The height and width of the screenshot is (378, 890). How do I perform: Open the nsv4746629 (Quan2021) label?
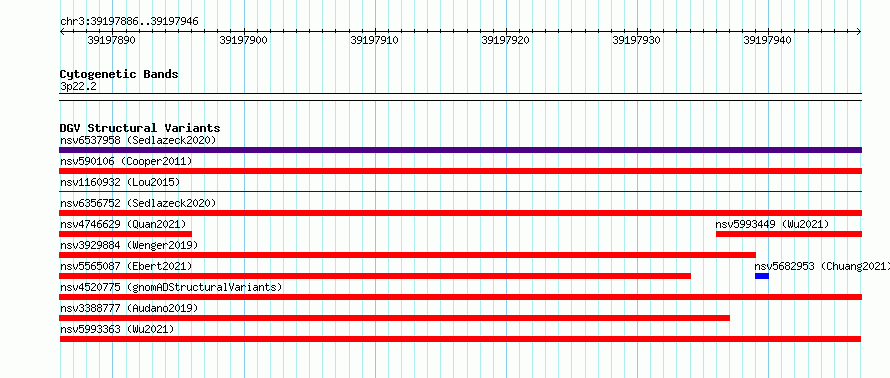pos(123,224)
